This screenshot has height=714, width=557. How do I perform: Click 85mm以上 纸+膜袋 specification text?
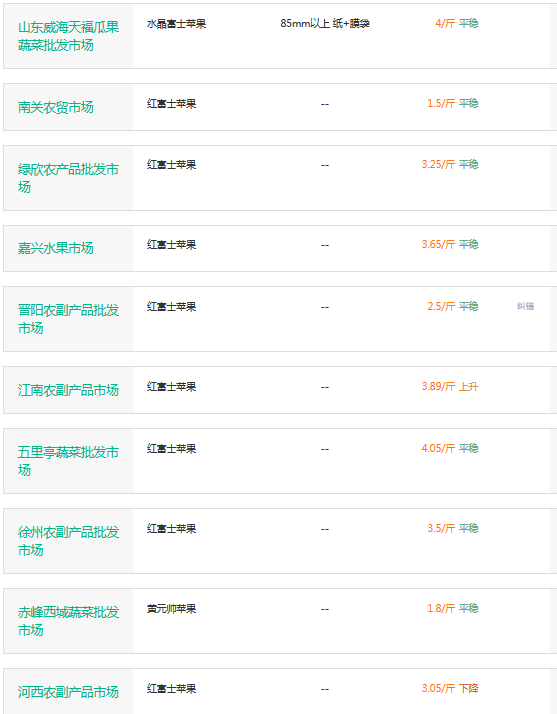click(325, 23)
